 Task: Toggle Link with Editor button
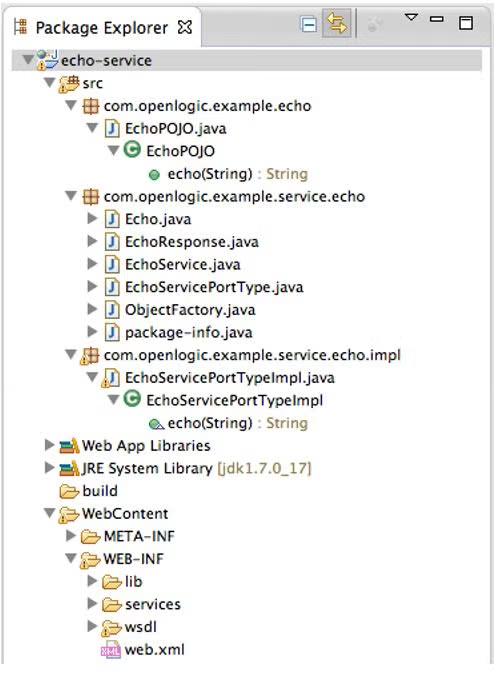click(337, 24)
